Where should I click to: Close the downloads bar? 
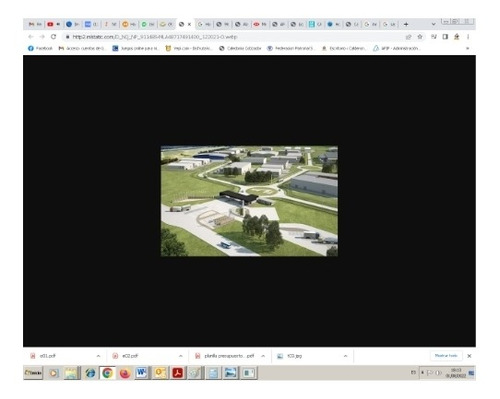[x=469, y=356]
